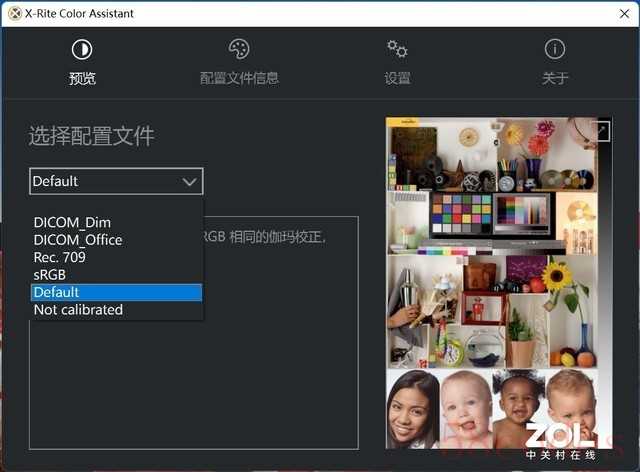Image resolution: width=640 pixels, height=472 pixels.
Task: Open the 关于 tab label
Action: [x=555, y=78]
